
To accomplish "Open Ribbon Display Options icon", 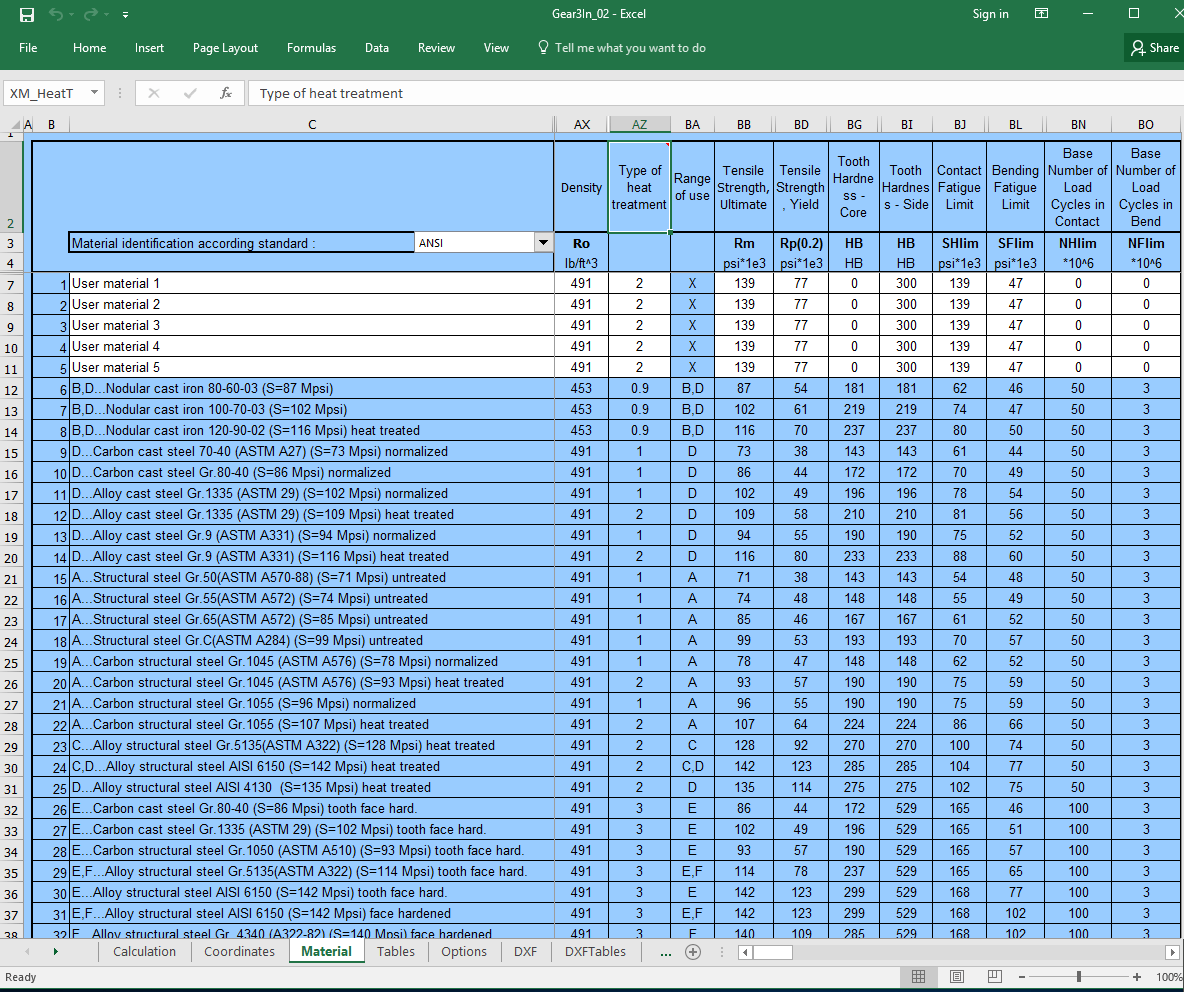I will tap(1041, 14).
